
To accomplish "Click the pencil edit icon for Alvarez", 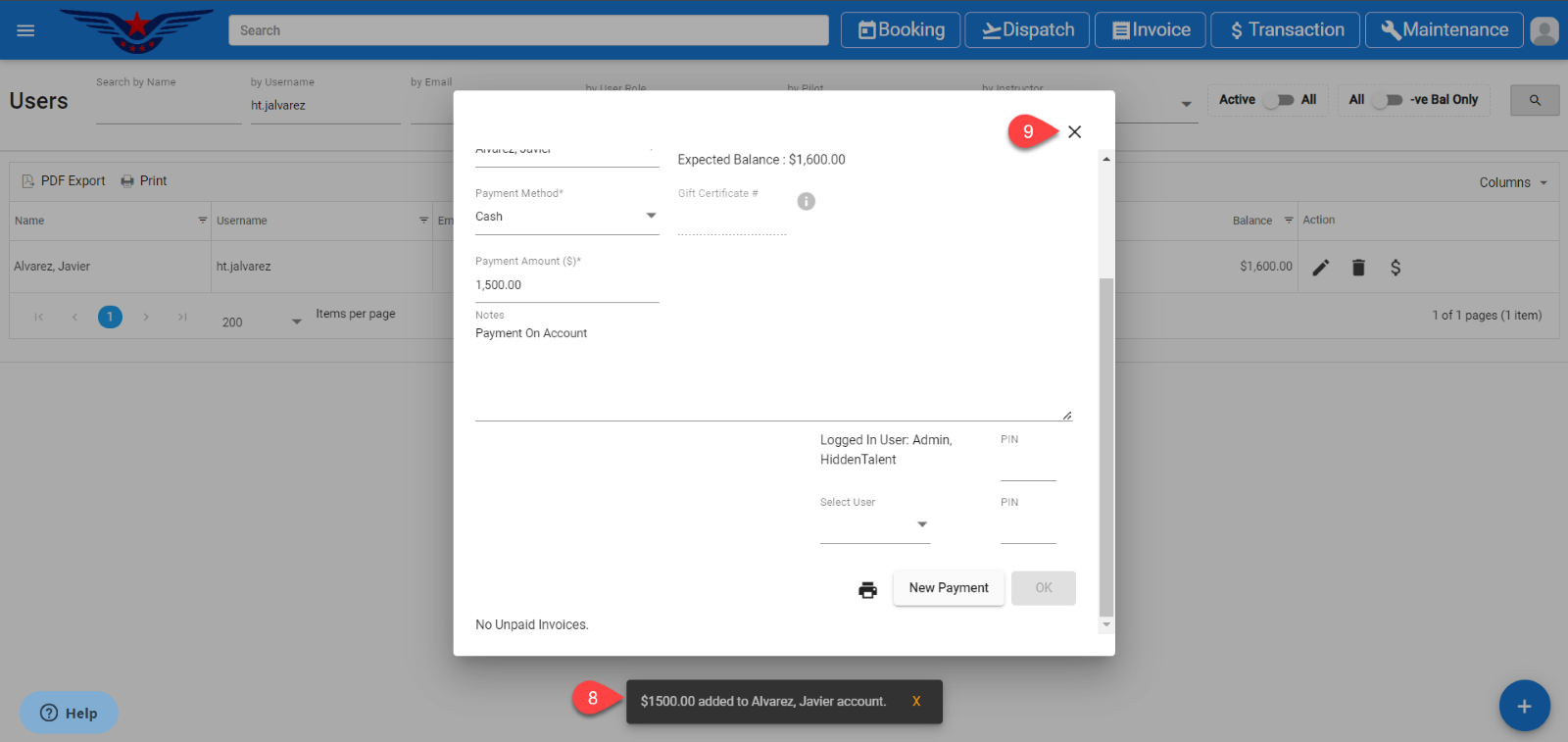I will (1321, 268).
